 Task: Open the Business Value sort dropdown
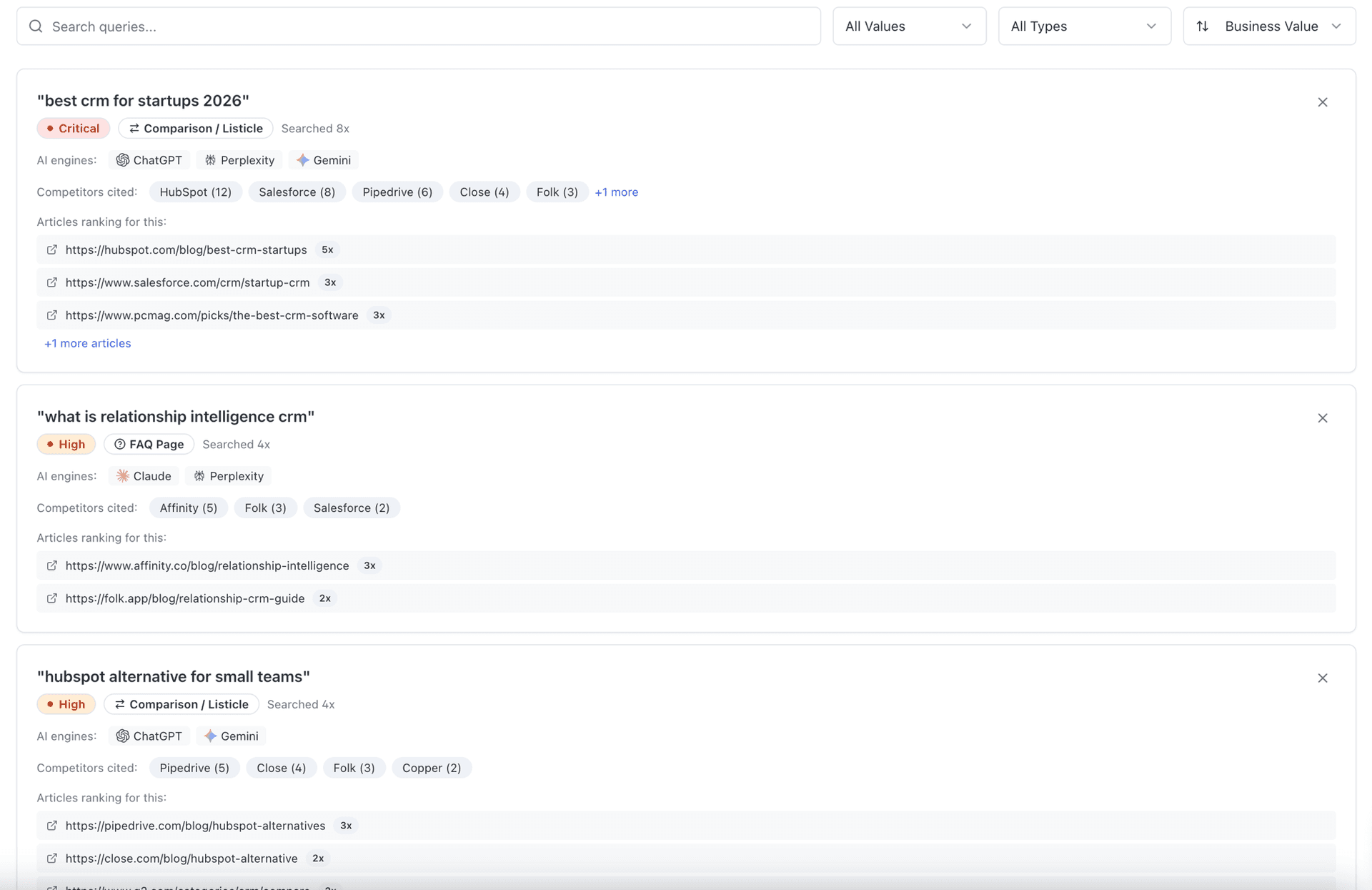(x=1269, y=26)
